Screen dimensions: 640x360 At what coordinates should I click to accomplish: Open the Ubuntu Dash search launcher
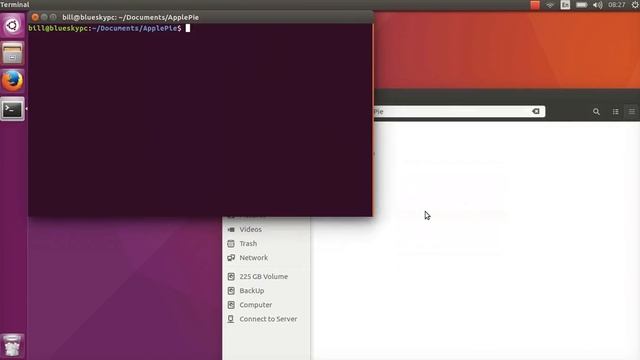pos(12,25)
